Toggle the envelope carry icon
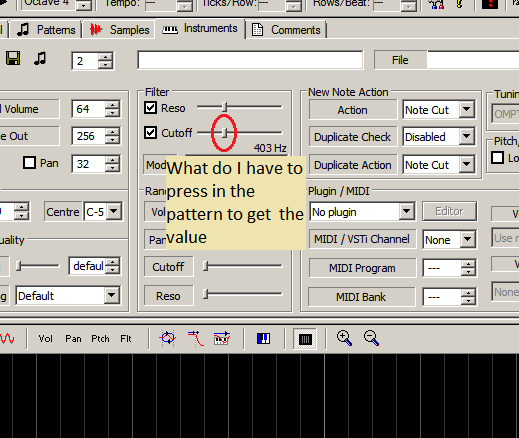This screenshot has width=519, height=438. [x=222, y=338]
